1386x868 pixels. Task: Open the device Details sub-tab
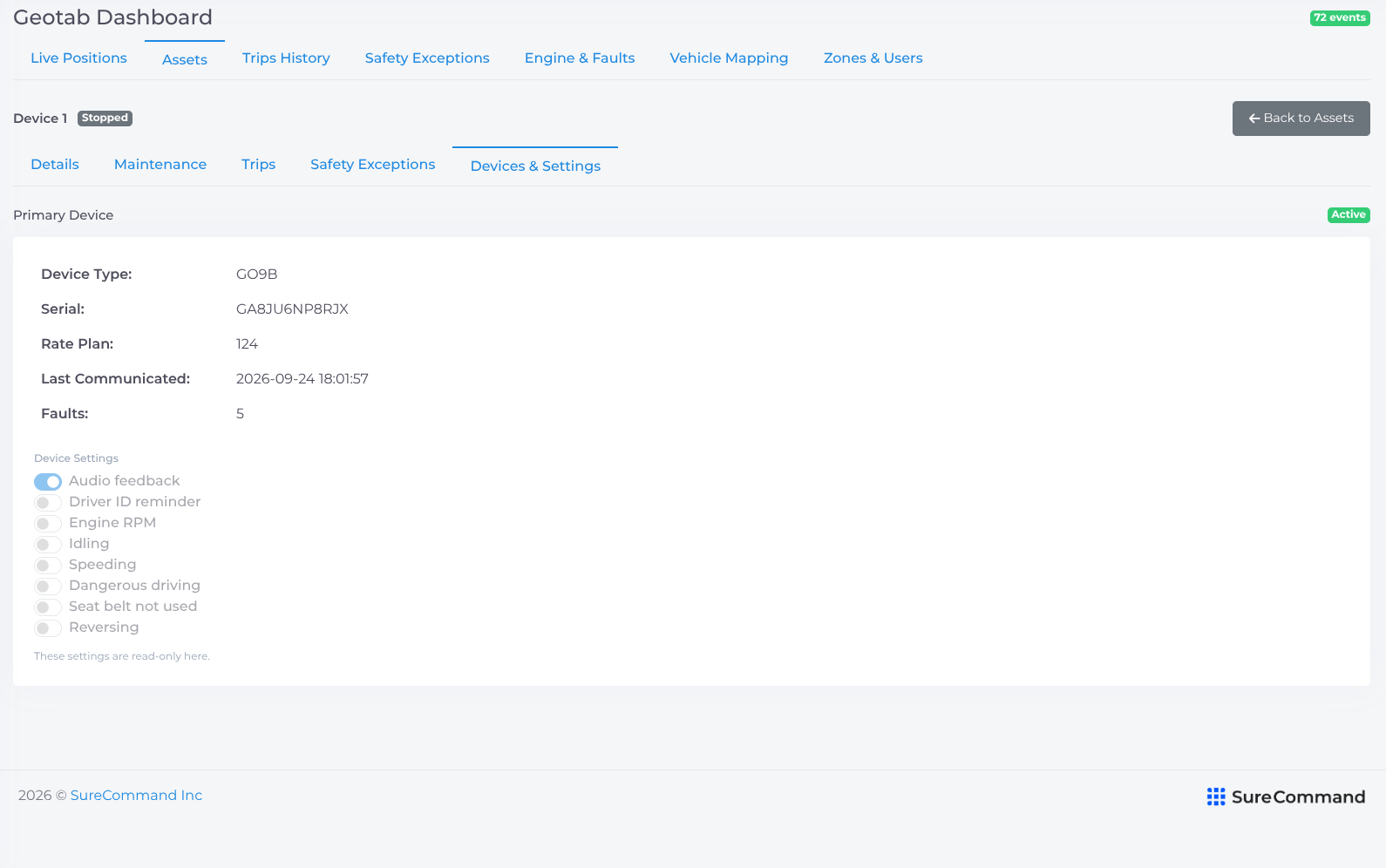tap(55, 165)
